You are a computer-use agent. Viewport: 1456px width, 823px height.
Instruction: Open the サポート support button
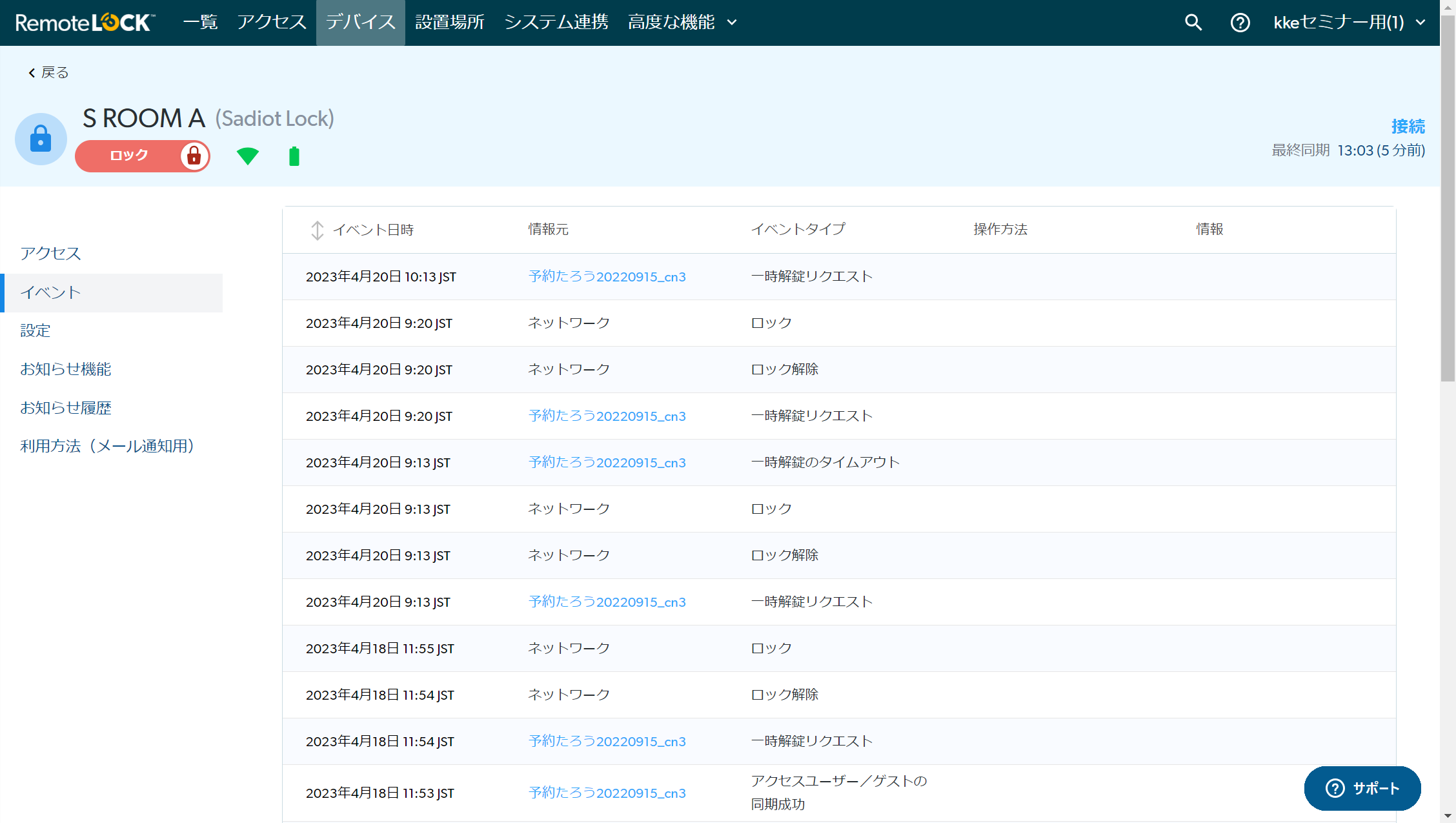pos(1362,788)
